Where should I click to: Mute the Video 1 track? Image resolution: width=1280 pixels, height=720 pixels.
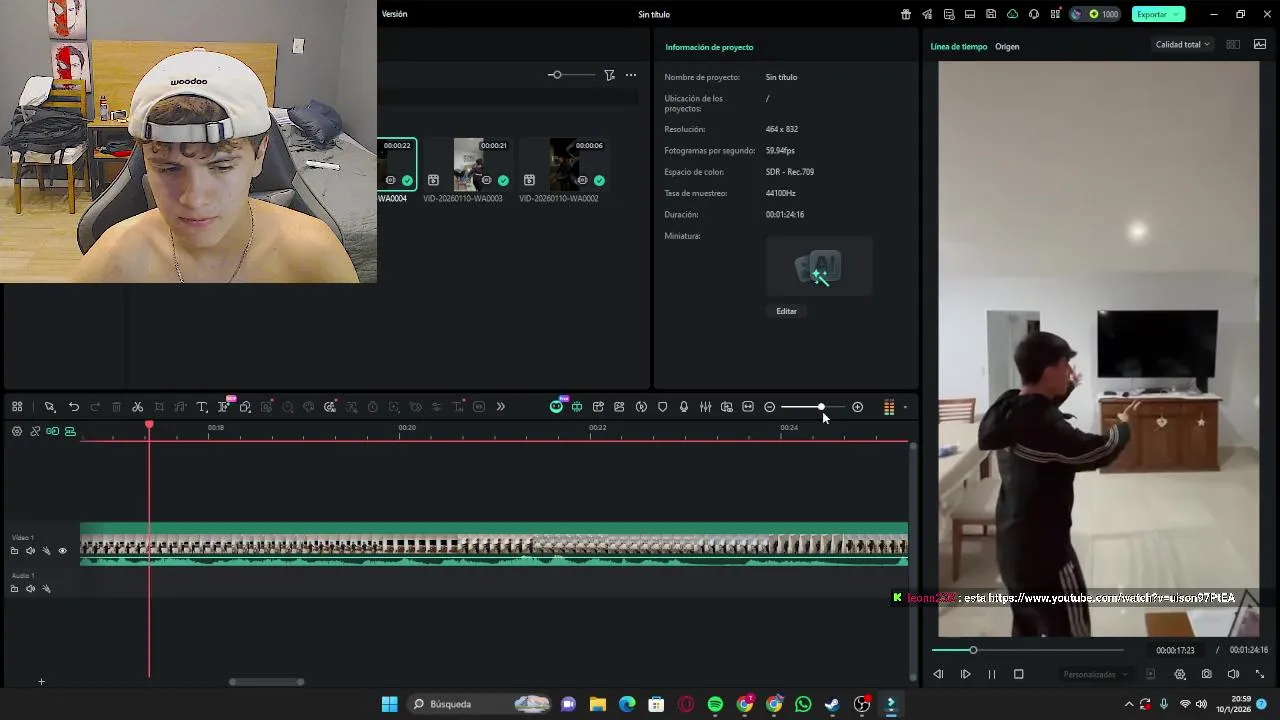click(30, 551)
